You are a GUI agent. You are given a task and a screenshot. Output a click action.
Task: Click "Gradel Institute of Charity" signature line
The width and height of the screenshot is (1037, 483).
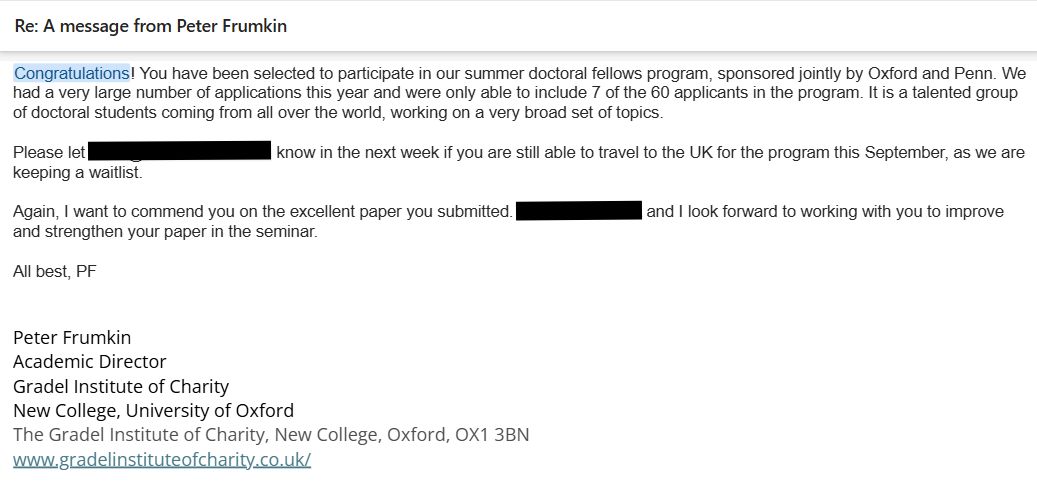click(x=121, y=386)
